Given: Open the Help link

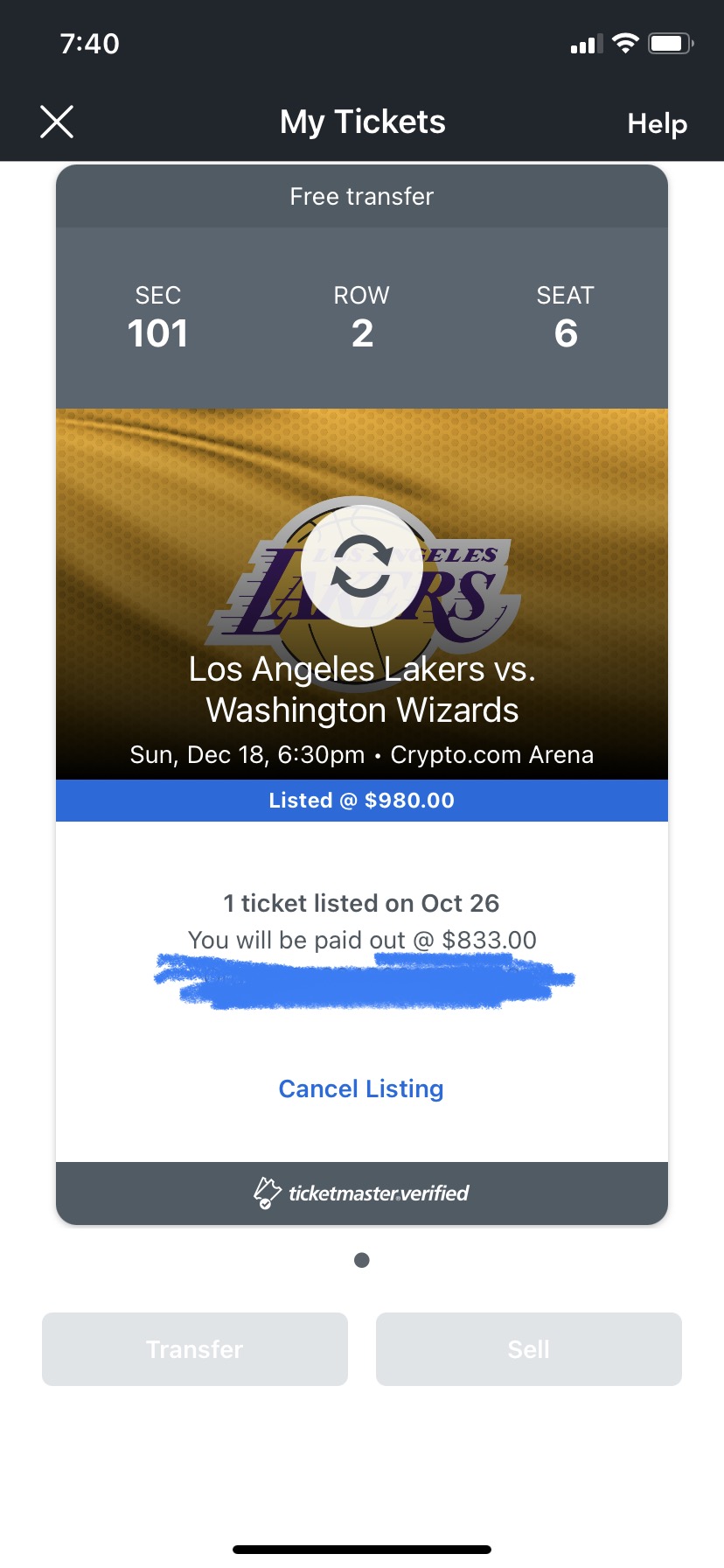Looking at the screenshot, I should (657, 124).
